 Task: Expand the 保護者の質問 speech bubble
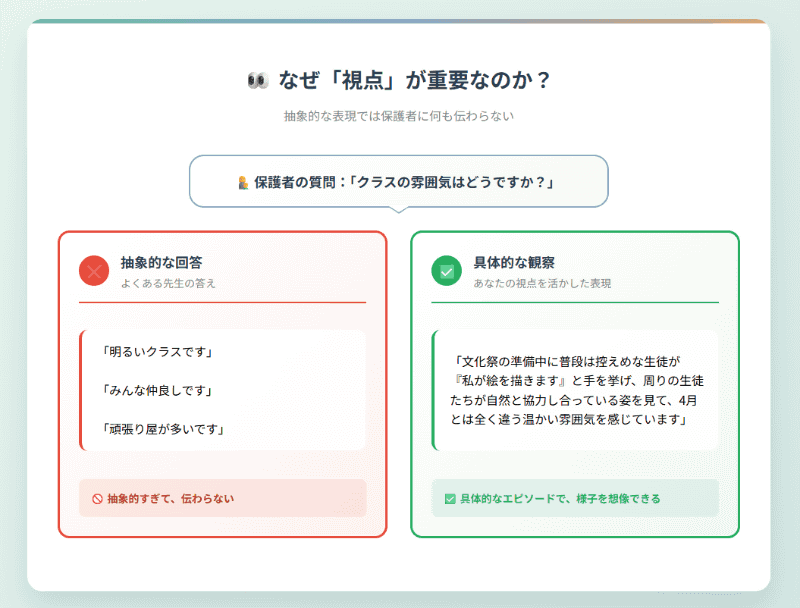[400, 181]
